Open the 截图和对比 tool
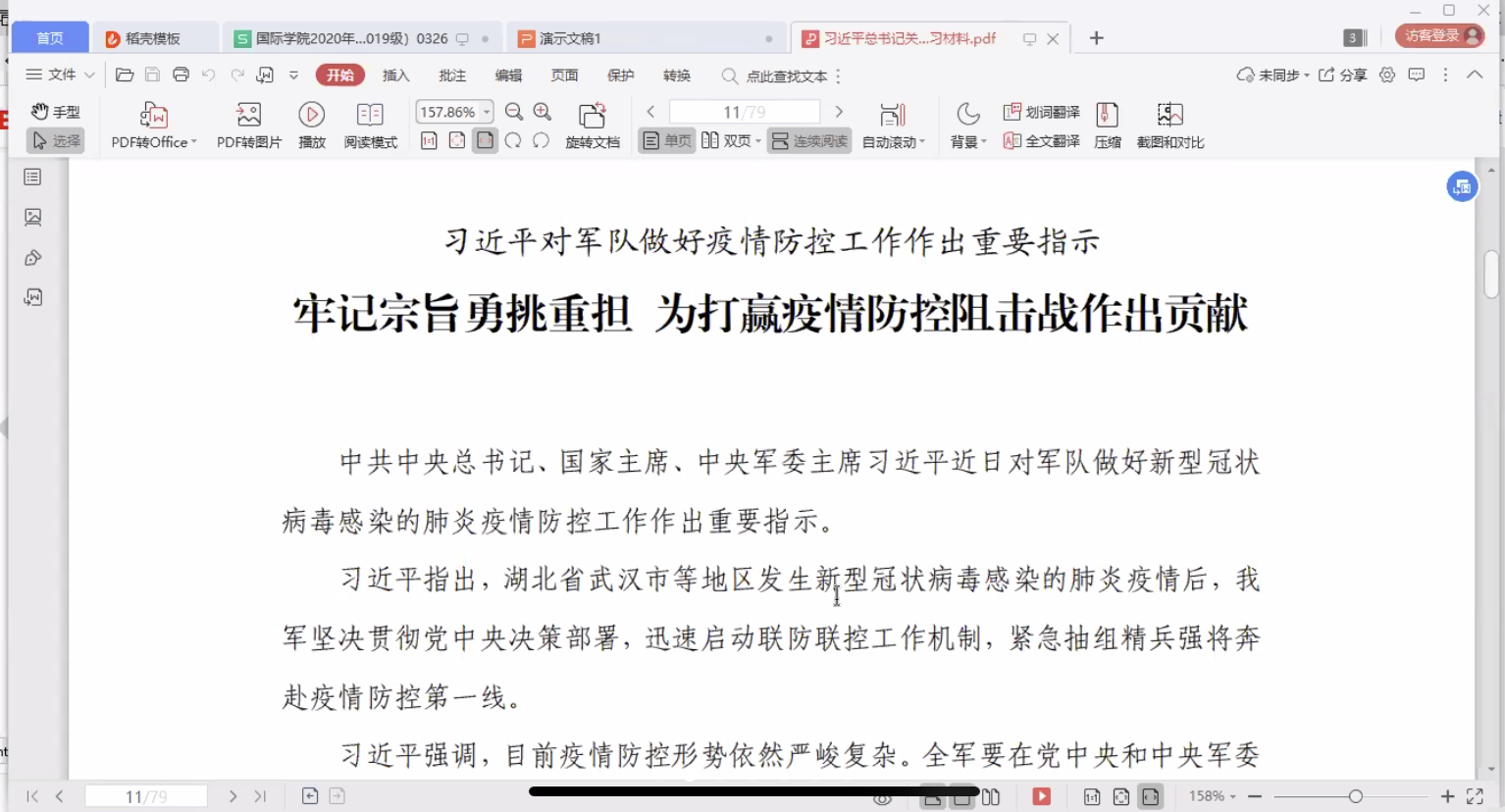1505x812 pixels. tap(1169, 116)
